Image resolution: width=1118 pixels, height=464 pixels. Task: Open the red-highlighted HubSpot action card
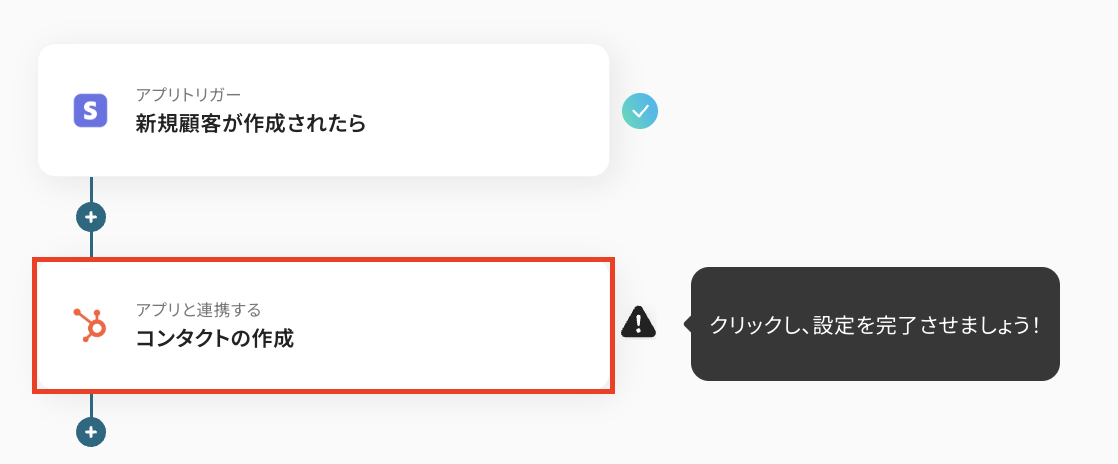point(324,325)
